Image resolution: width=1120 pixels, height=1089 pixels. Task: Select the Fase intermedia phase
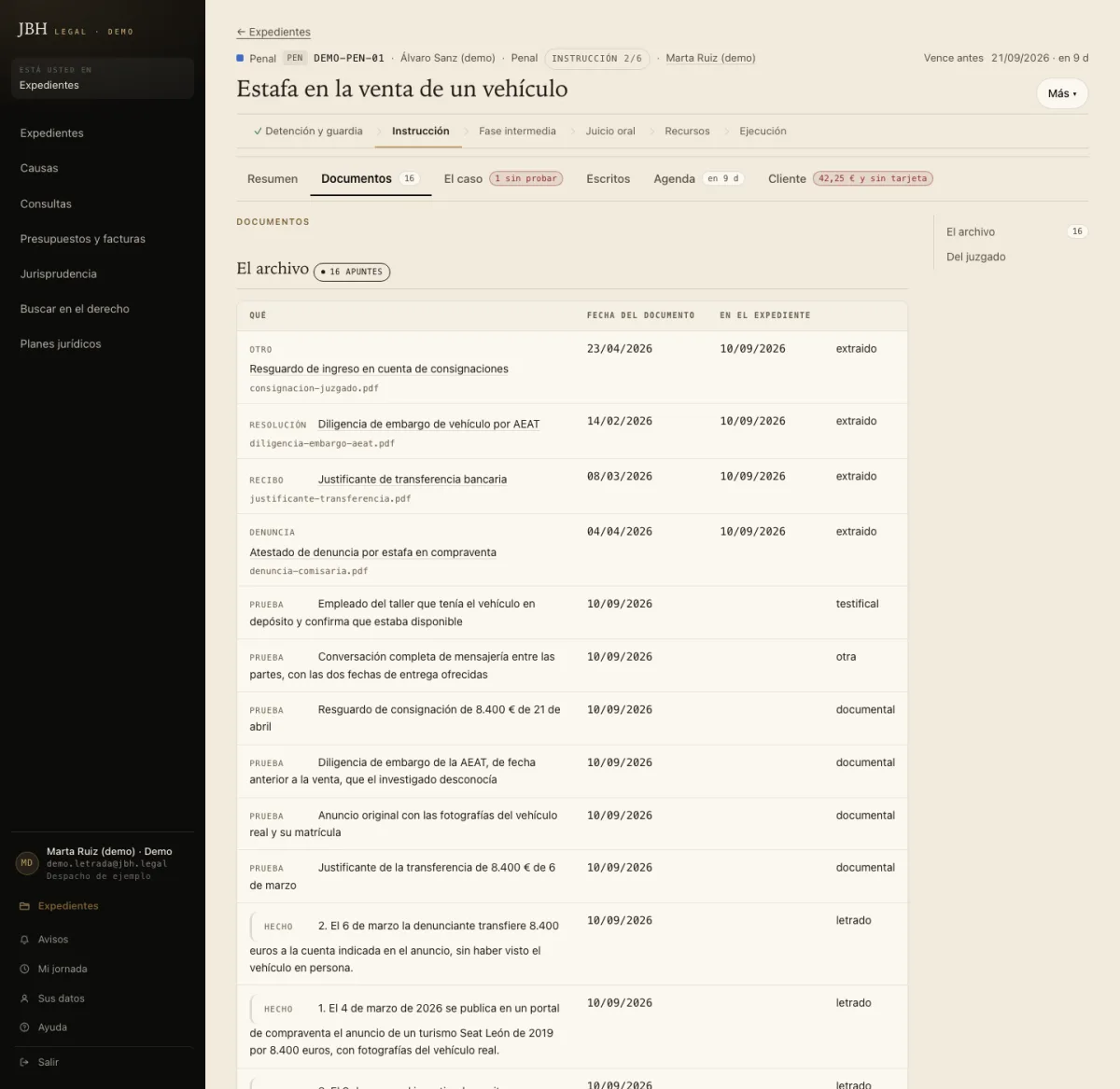pyautogui.click(x=517, y=132)
